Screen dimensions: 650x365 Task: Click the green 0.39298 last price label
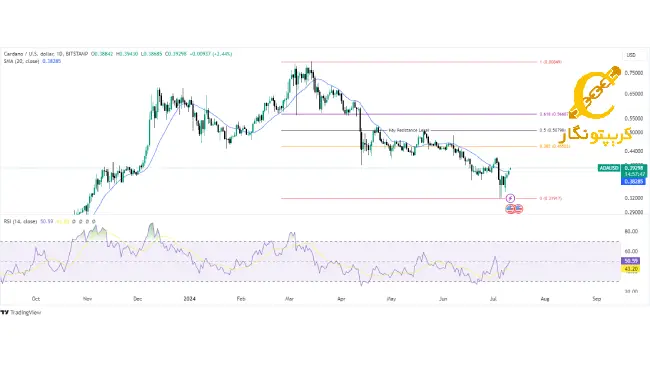(x=633, y=168)
